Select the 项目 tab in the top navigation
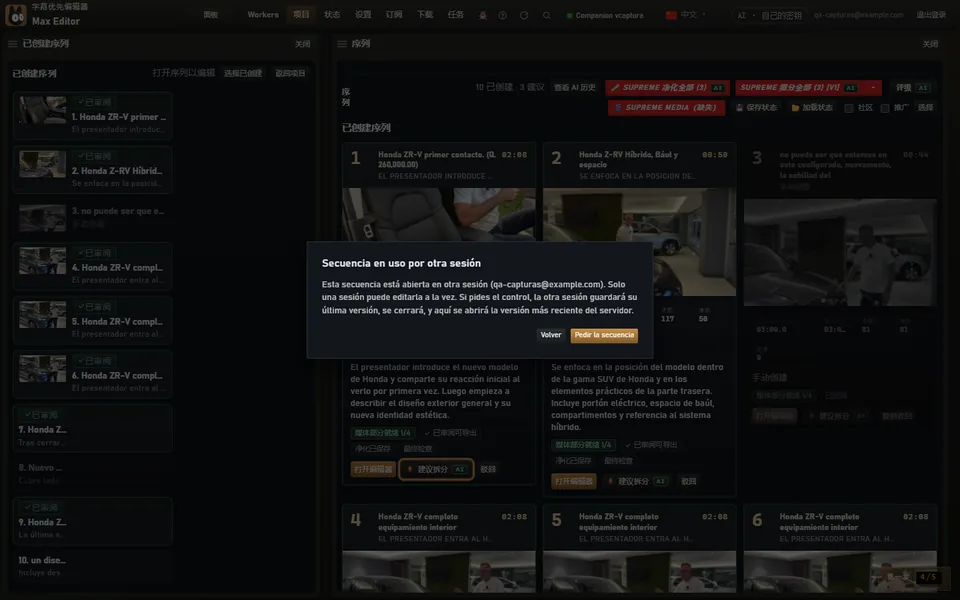Image resolution: width=960 pixels, height=600 pixels. coord(301,15)
